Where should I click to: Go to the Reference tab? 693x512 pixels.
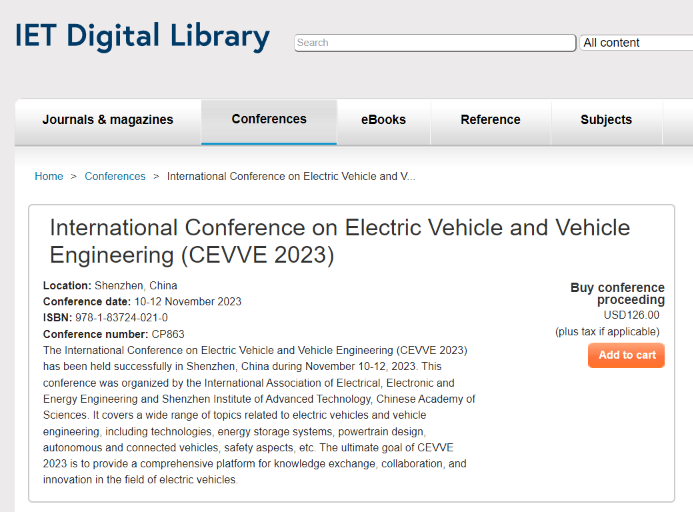pyautogui.click(x=490, y=120)
